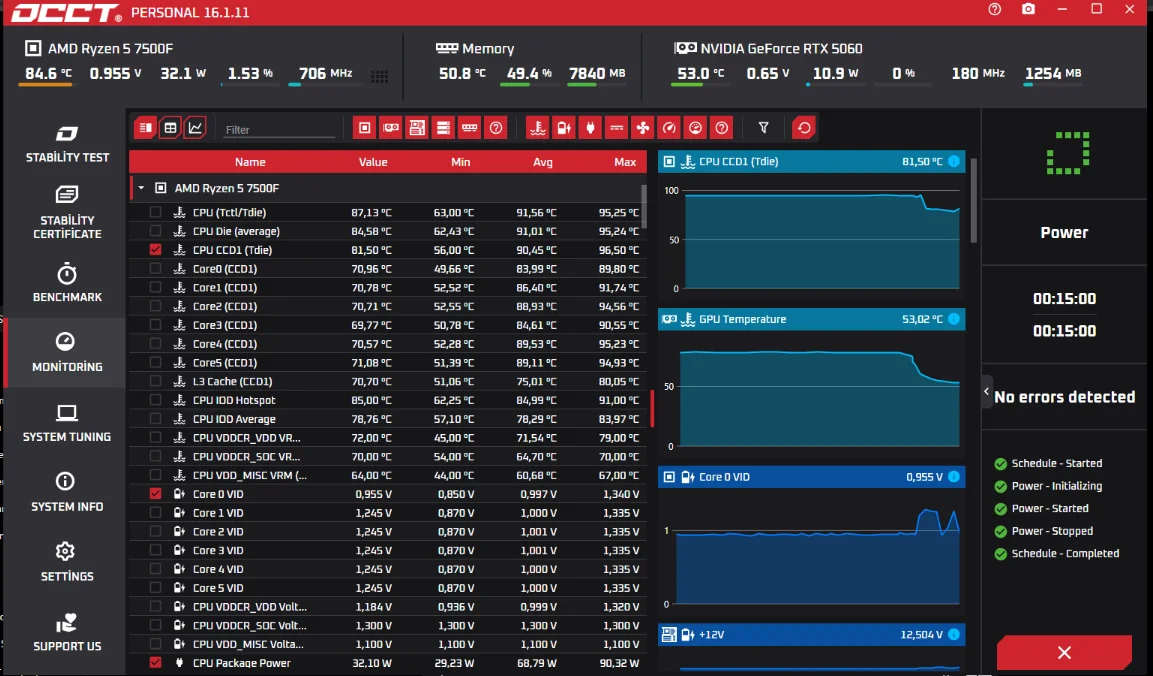
Task: Click the CPU CCD1 (Tdie) graph header
Action: [x=812, y=161]
